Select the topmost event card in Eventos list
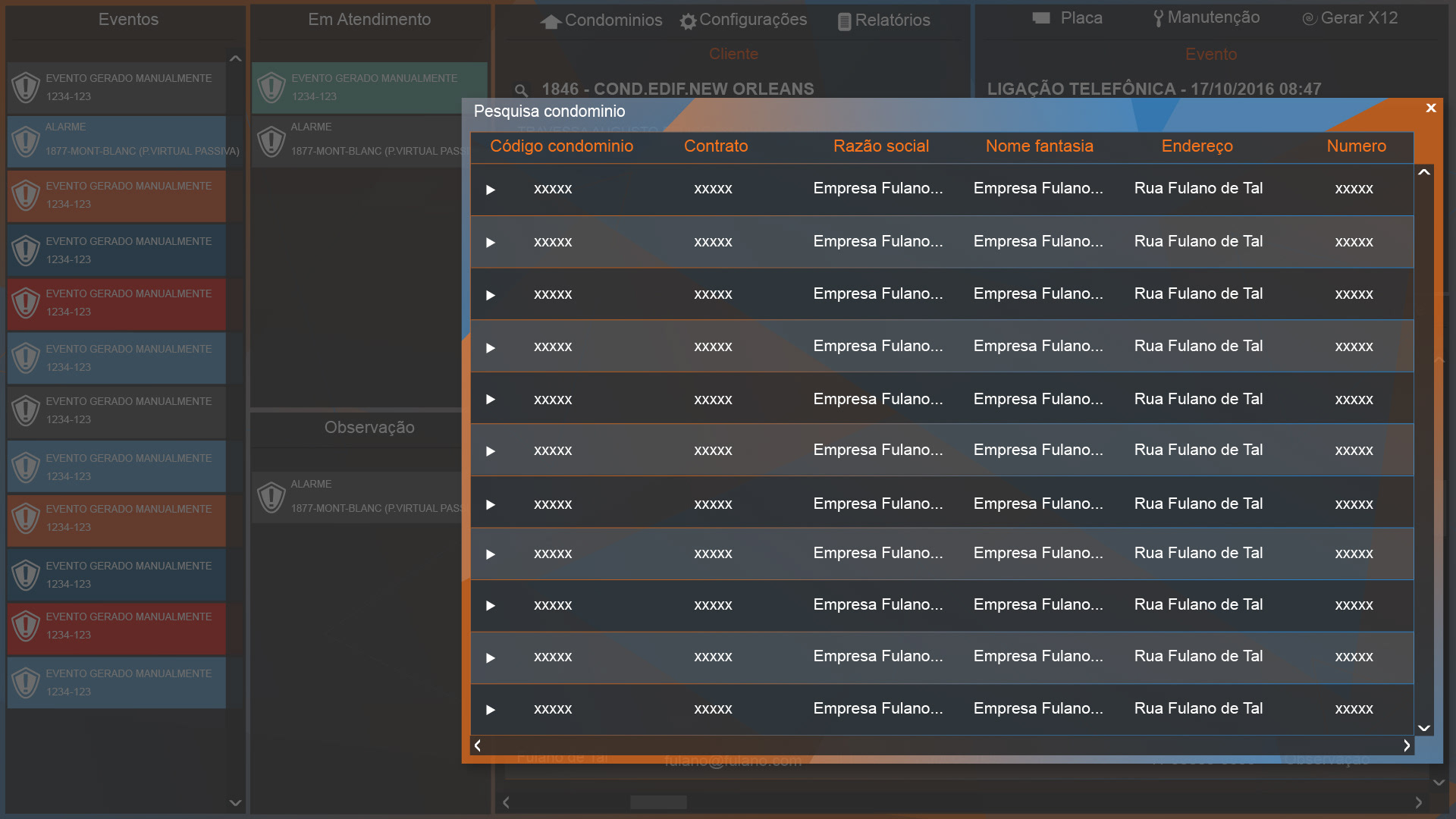Image resolution: width=1456 pixels, height=819 pixels. click(117, 88)
